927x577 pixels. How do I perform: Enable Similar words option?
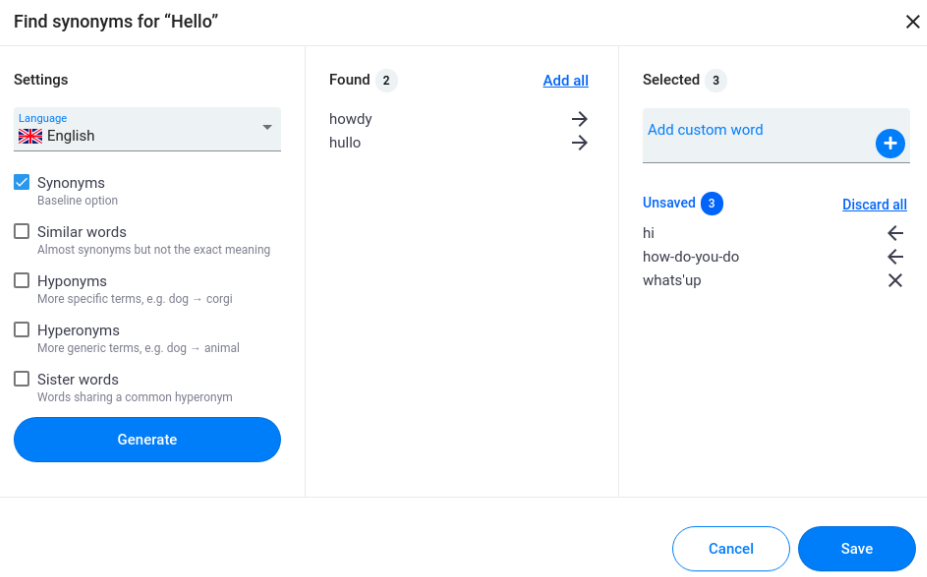(22, 231)
